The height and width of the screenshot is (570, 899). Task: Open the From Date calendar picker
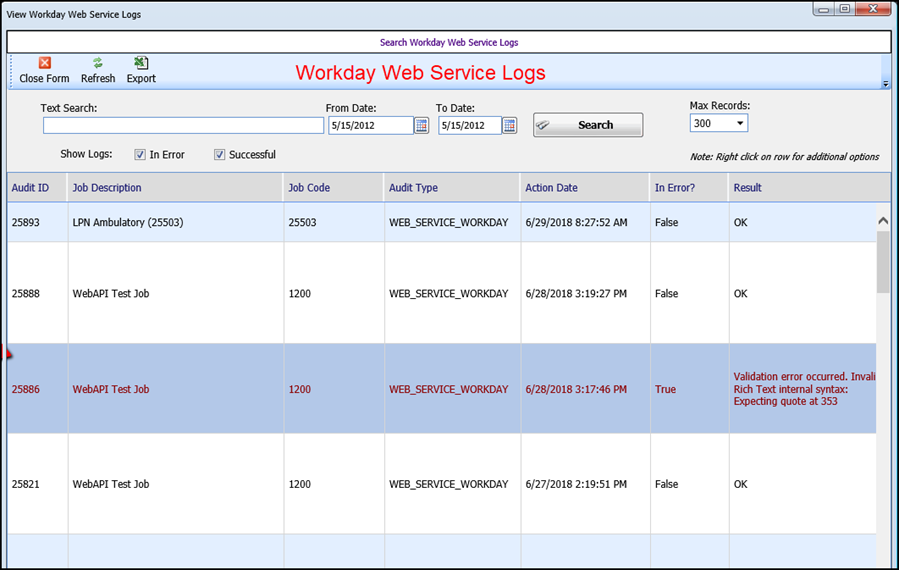point(421,125)
